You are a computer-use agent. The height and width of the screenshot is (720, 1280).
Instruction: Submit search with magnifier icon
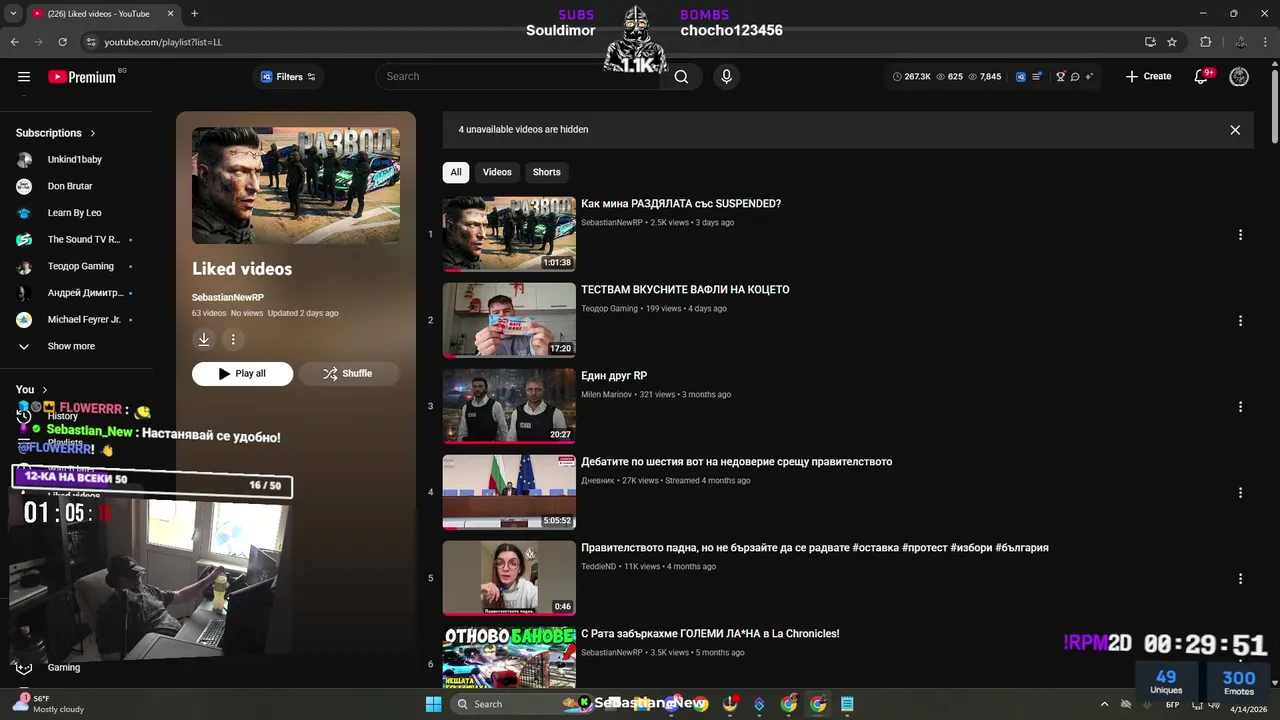coord(681,77)
